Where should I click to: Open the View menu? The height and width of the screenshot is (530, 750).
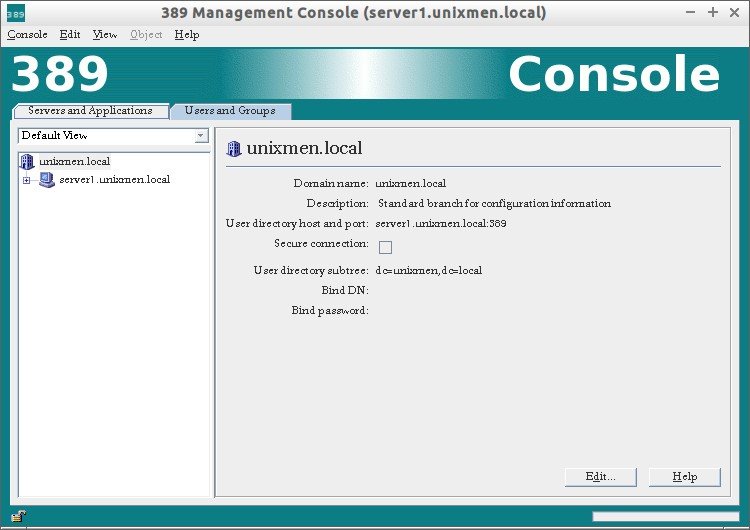tap(105, 34)
